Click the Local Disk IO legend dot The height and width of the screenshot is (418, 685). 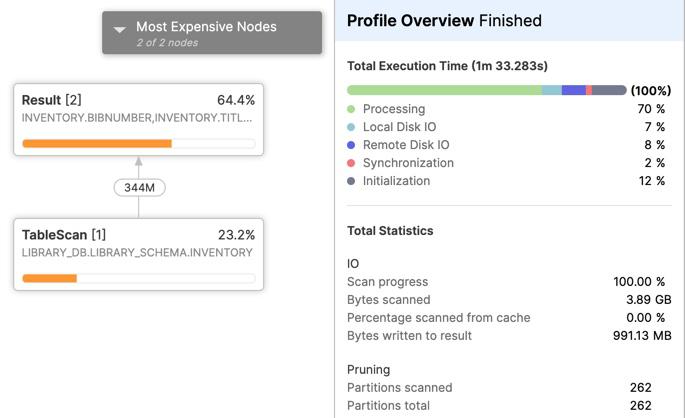351,127
